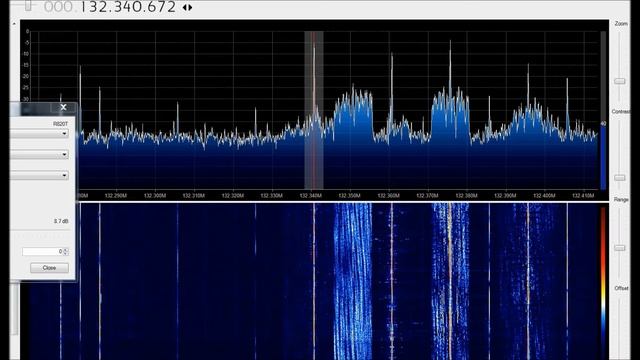640x360 pixels.
Task: Click the "132.290M" frequency axis label
Action: [116, 196]
